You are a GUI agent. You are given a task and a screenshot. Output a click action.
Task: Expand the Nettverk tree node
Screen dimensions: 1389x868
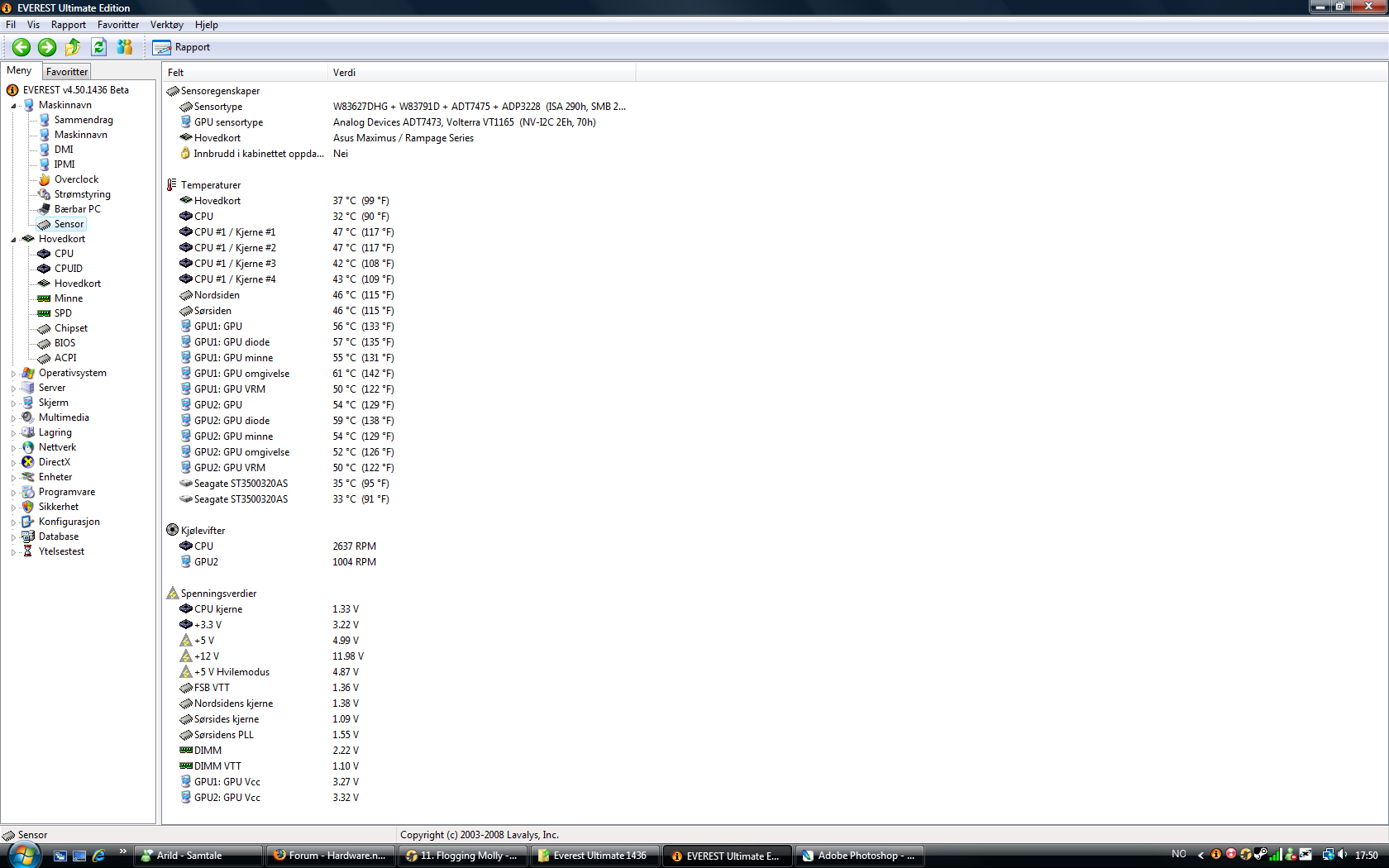(x=13, y=448)
